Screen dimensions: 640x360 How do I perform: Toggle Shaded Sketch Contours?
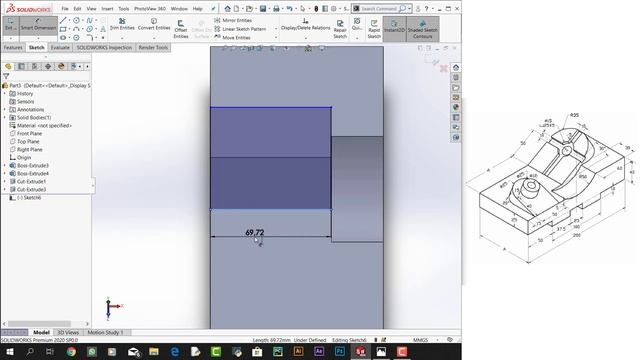tap(422, 29)
